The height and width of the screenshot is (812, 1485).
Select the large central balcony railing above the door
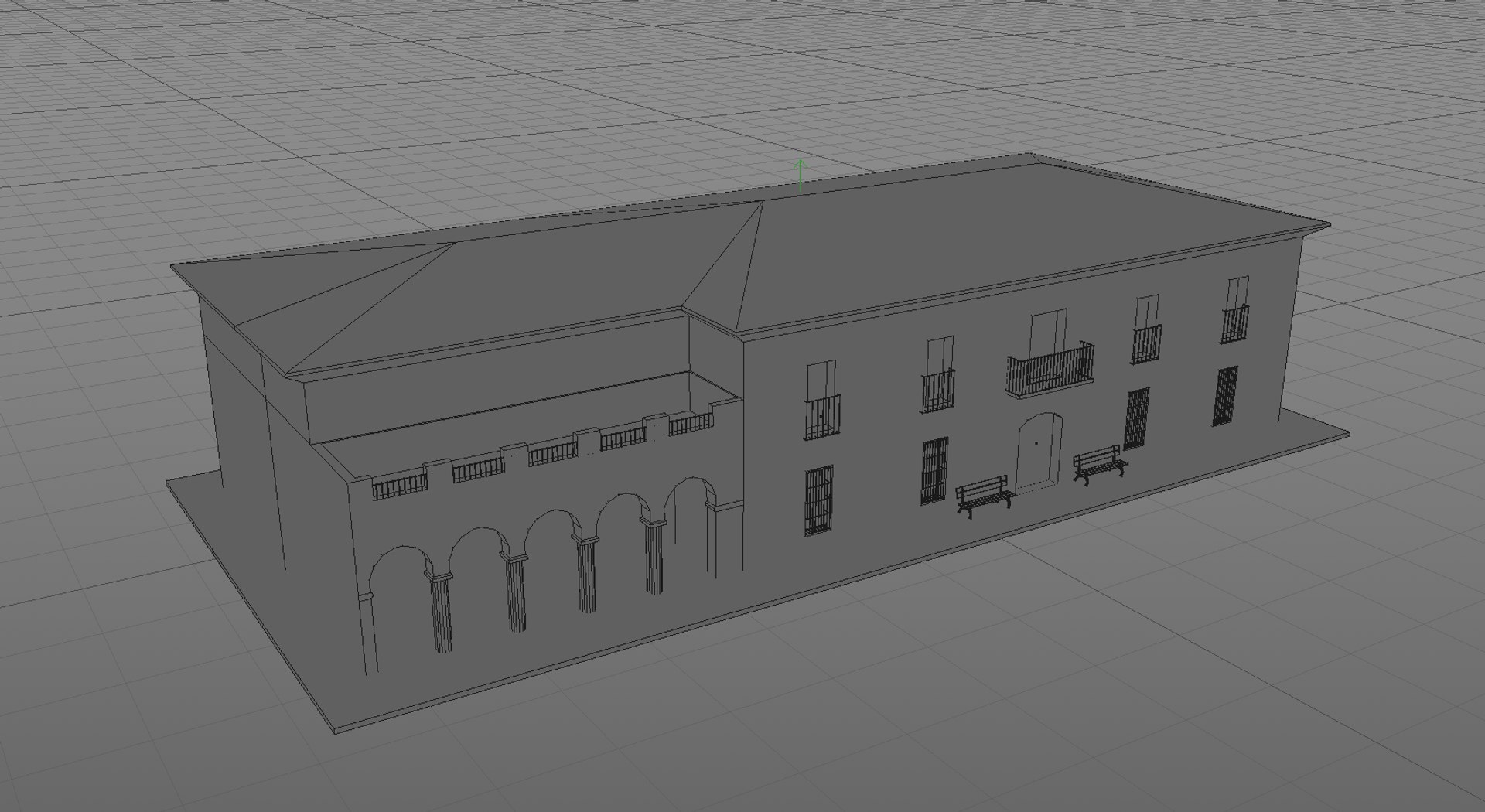tap(1050, 369)
